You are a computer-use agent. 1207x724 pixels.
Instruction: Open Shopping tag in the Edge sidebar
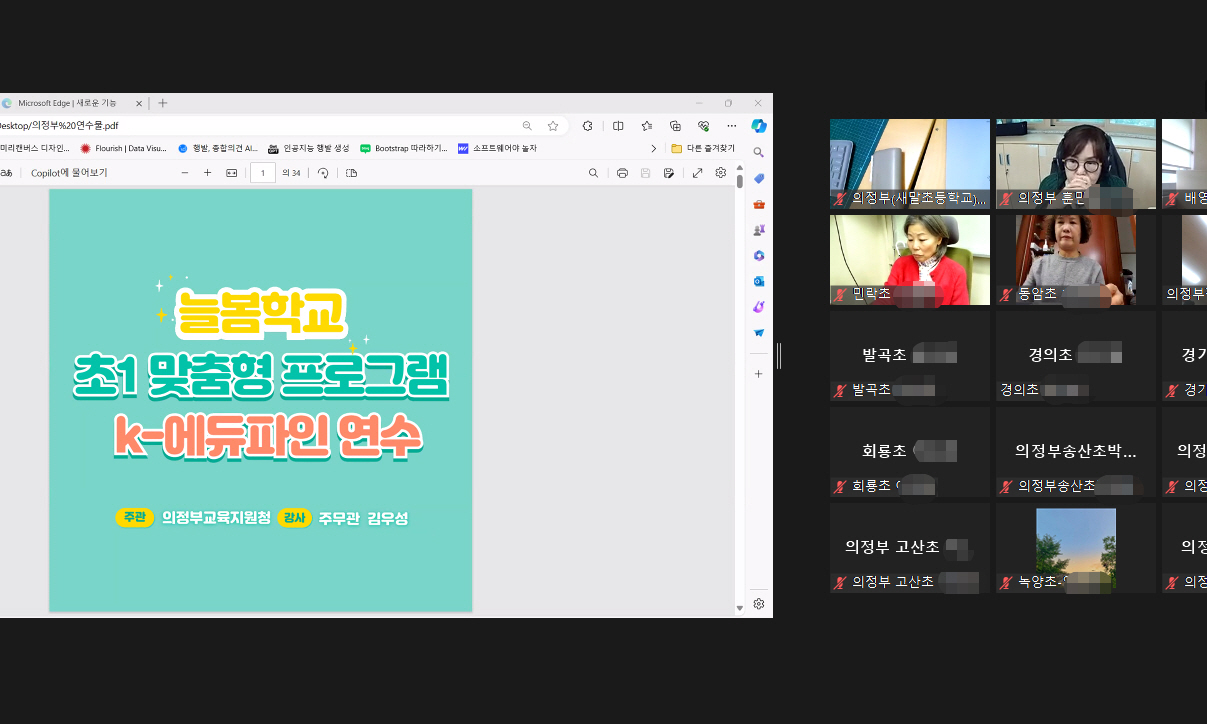759,178
